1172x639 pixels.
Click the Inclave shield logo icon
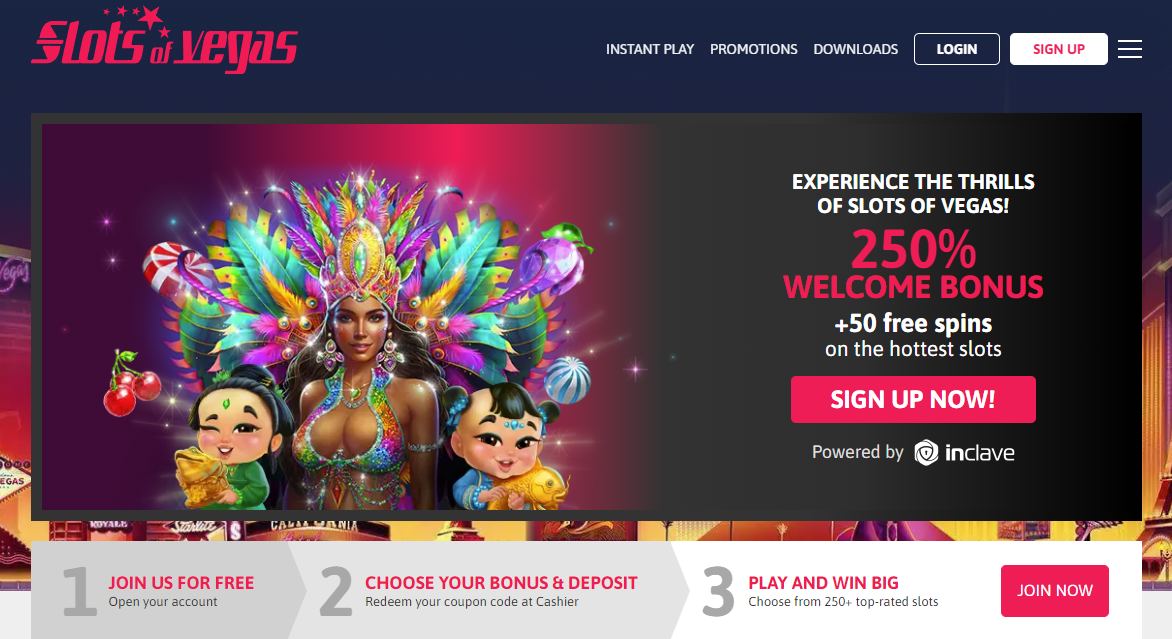coord(926,453)
